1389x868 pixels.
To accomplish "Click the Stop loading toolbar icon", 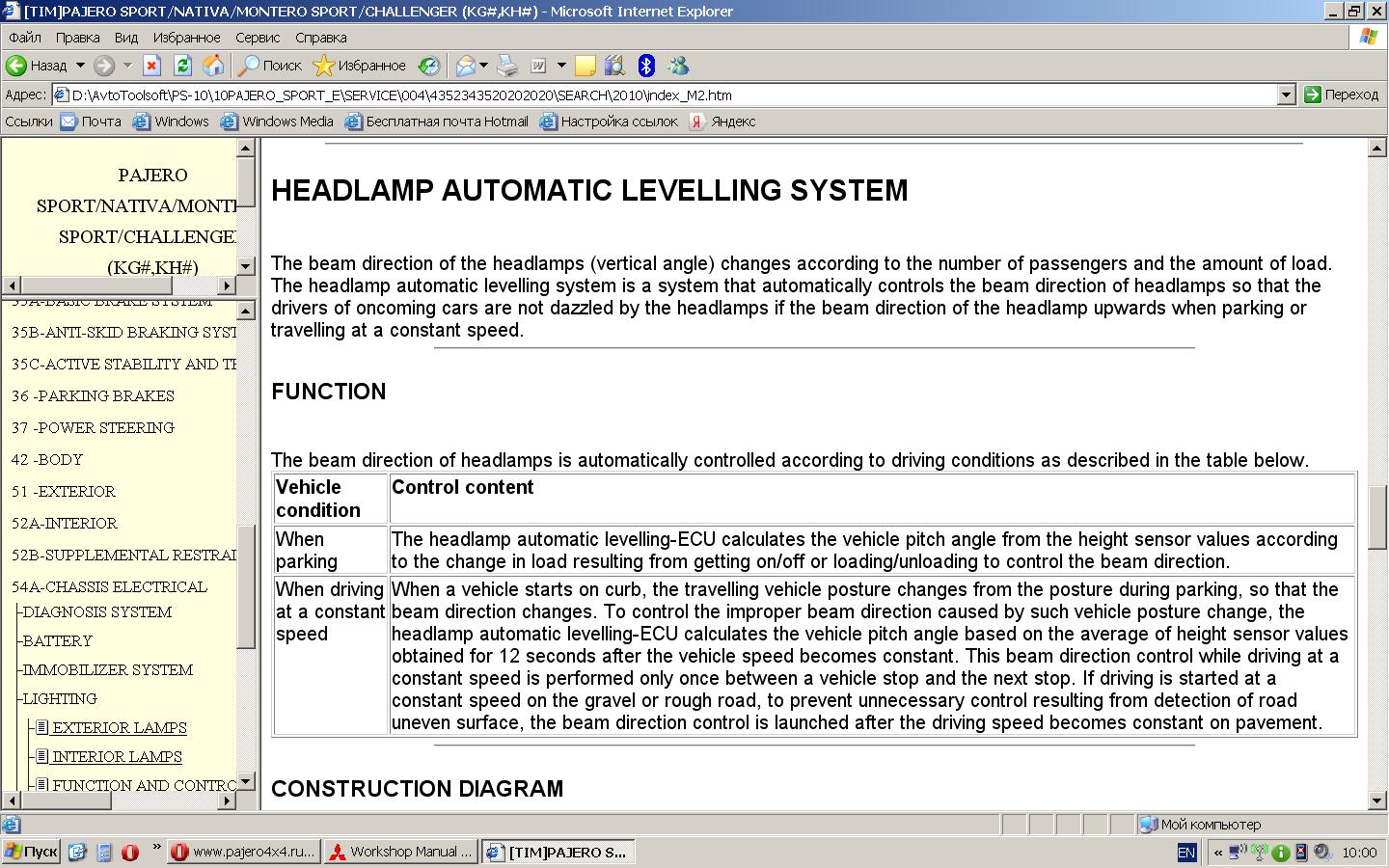I will 151,66.
